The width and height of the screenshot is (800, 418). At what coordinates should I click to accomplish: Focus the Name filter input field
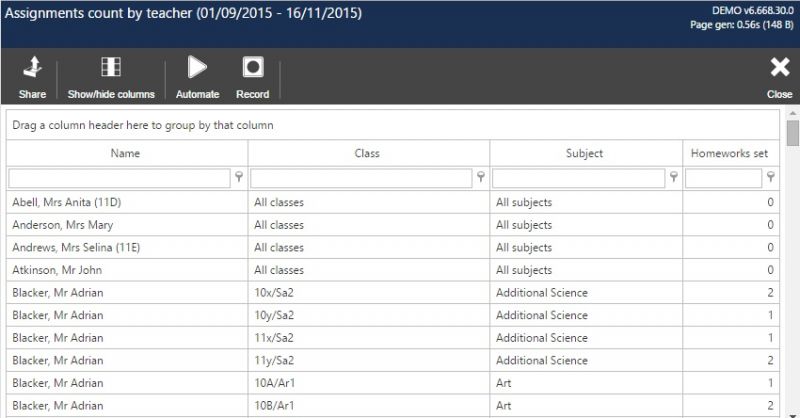(119, 179)
